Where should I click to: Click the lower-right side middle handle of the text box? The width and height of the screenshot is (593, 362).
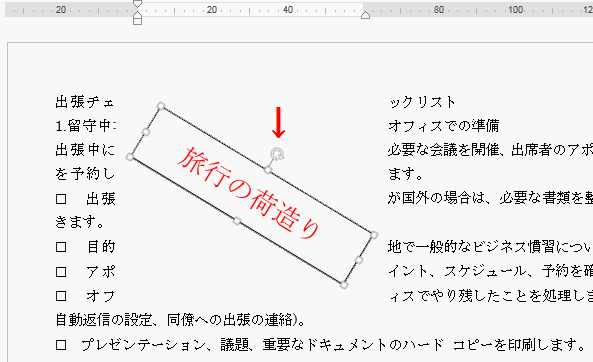tap(359, 260)
